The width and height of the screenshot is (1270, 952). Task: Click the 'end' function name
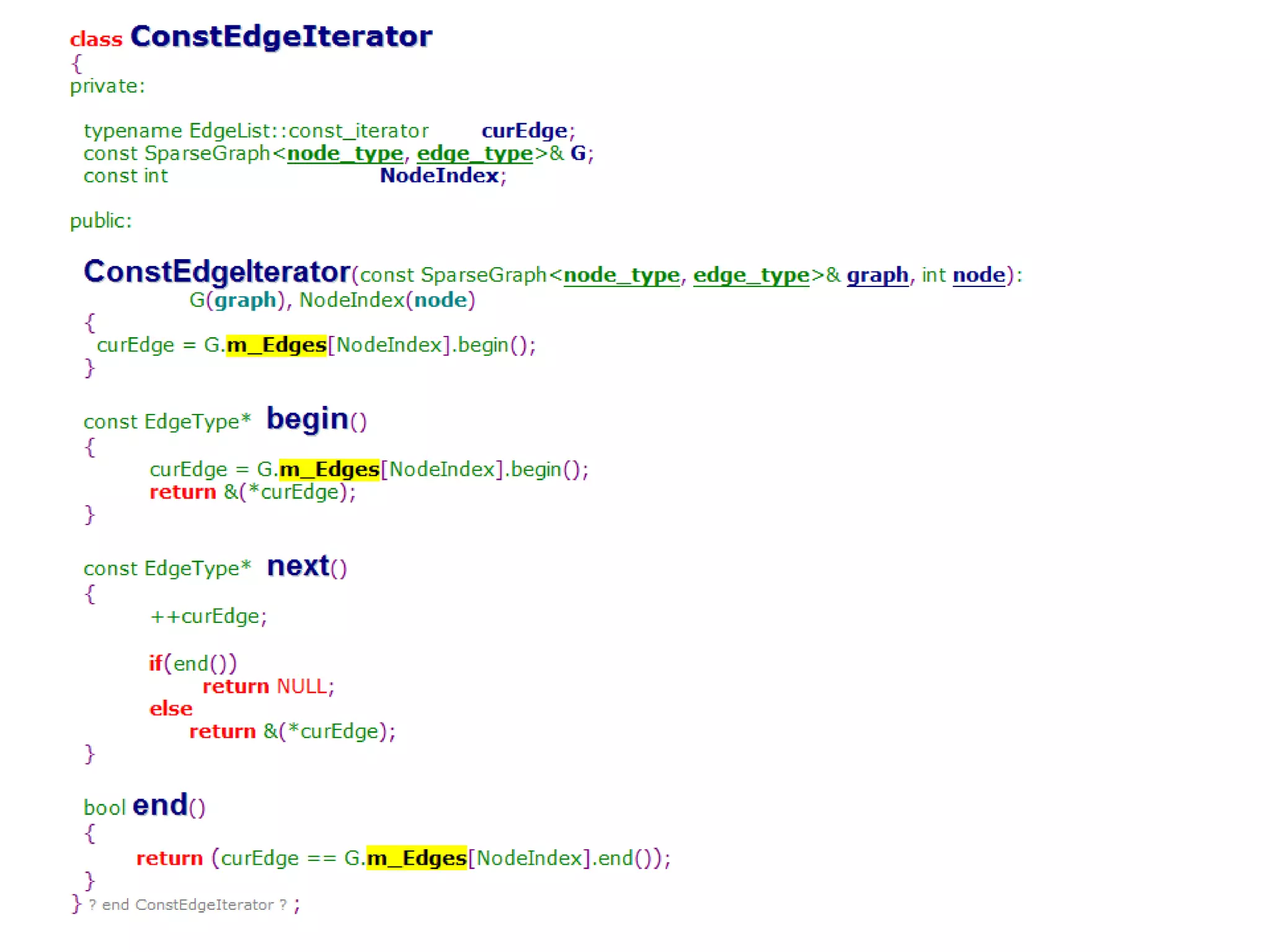pyautogui.click(x=160, y=805)
